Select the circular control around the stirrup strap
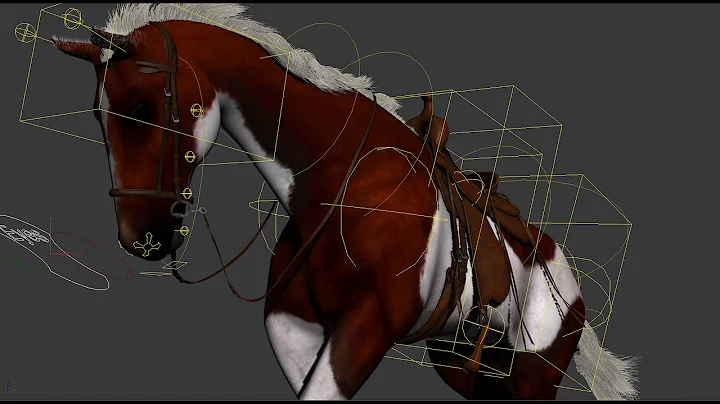The image size is (720, 404). (483, 325)
